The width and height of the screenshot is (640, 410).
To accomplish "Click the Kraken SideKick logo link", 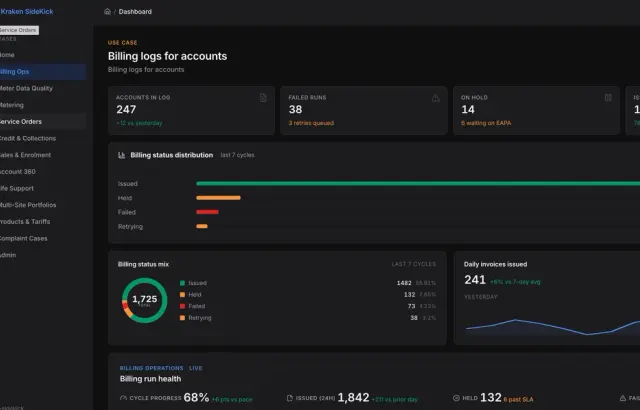I will pos(27,11).
